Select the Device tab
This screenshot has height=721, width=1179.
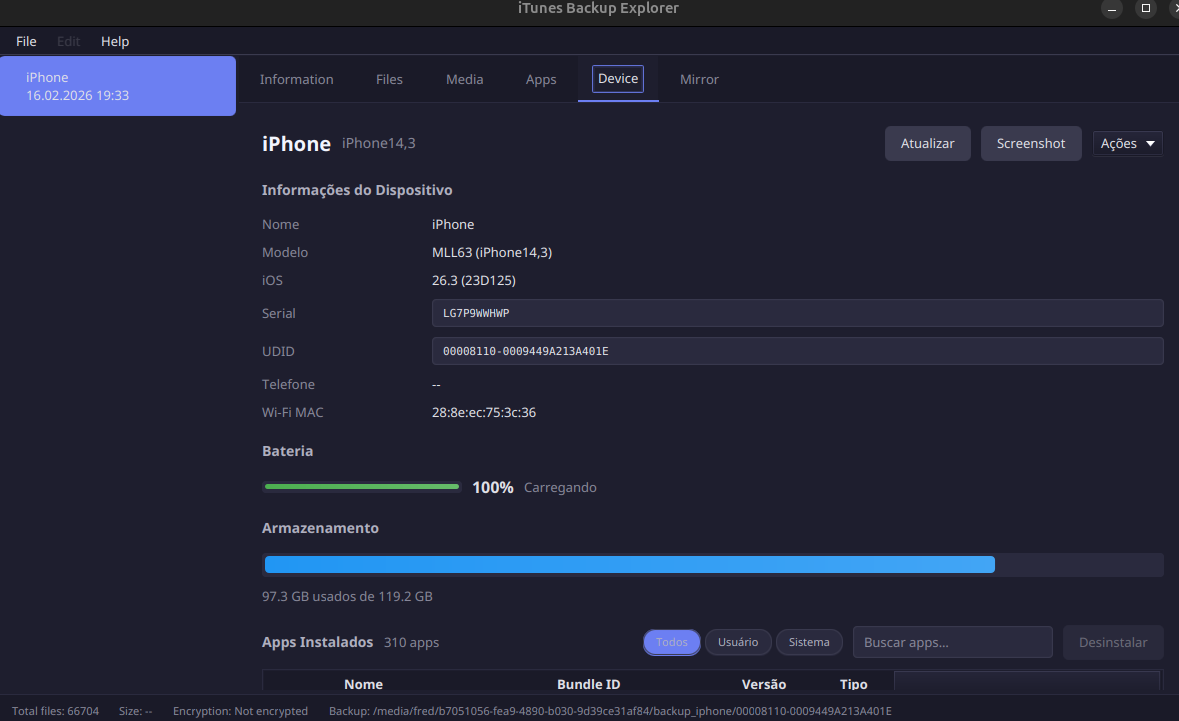618,79
